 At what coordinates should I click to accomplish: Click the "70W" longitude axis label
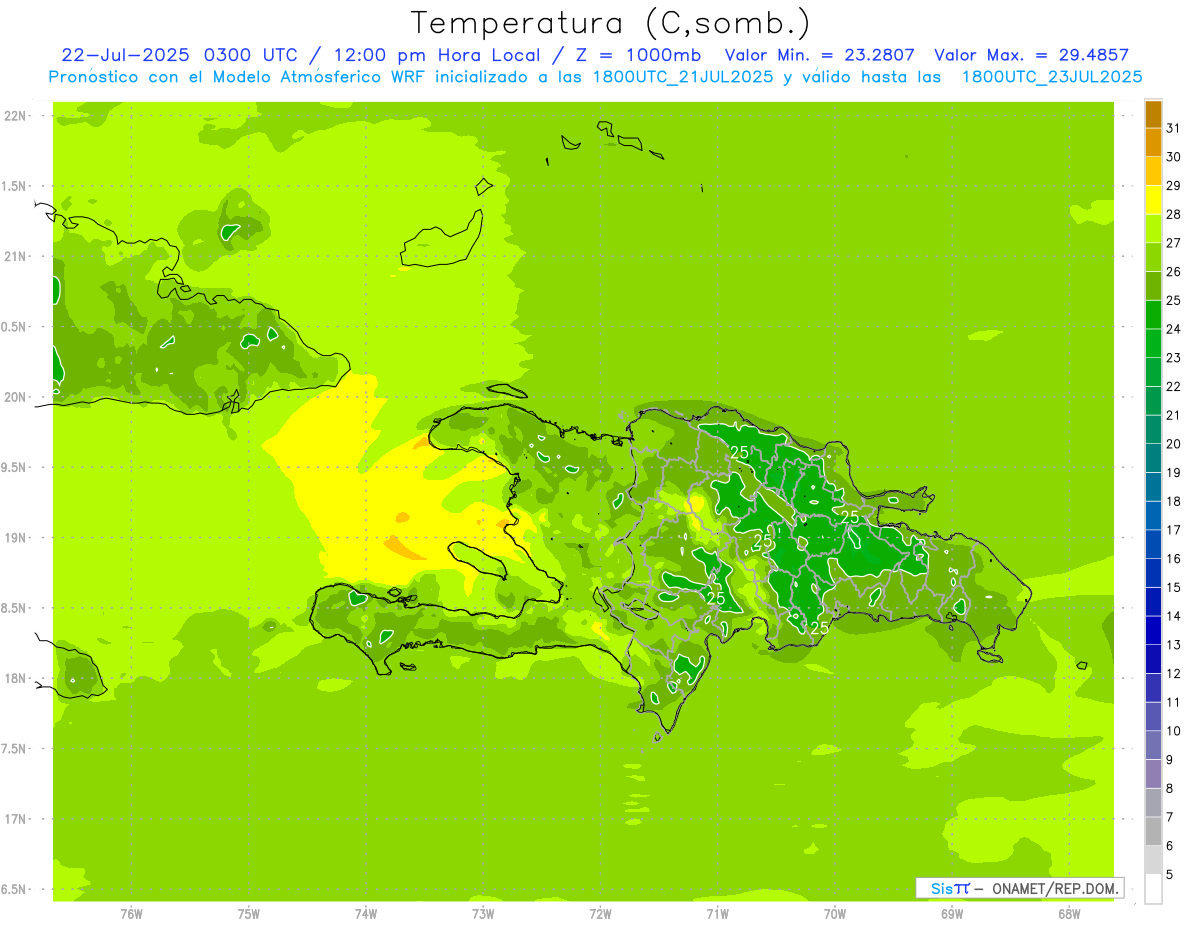coord(835,914)
